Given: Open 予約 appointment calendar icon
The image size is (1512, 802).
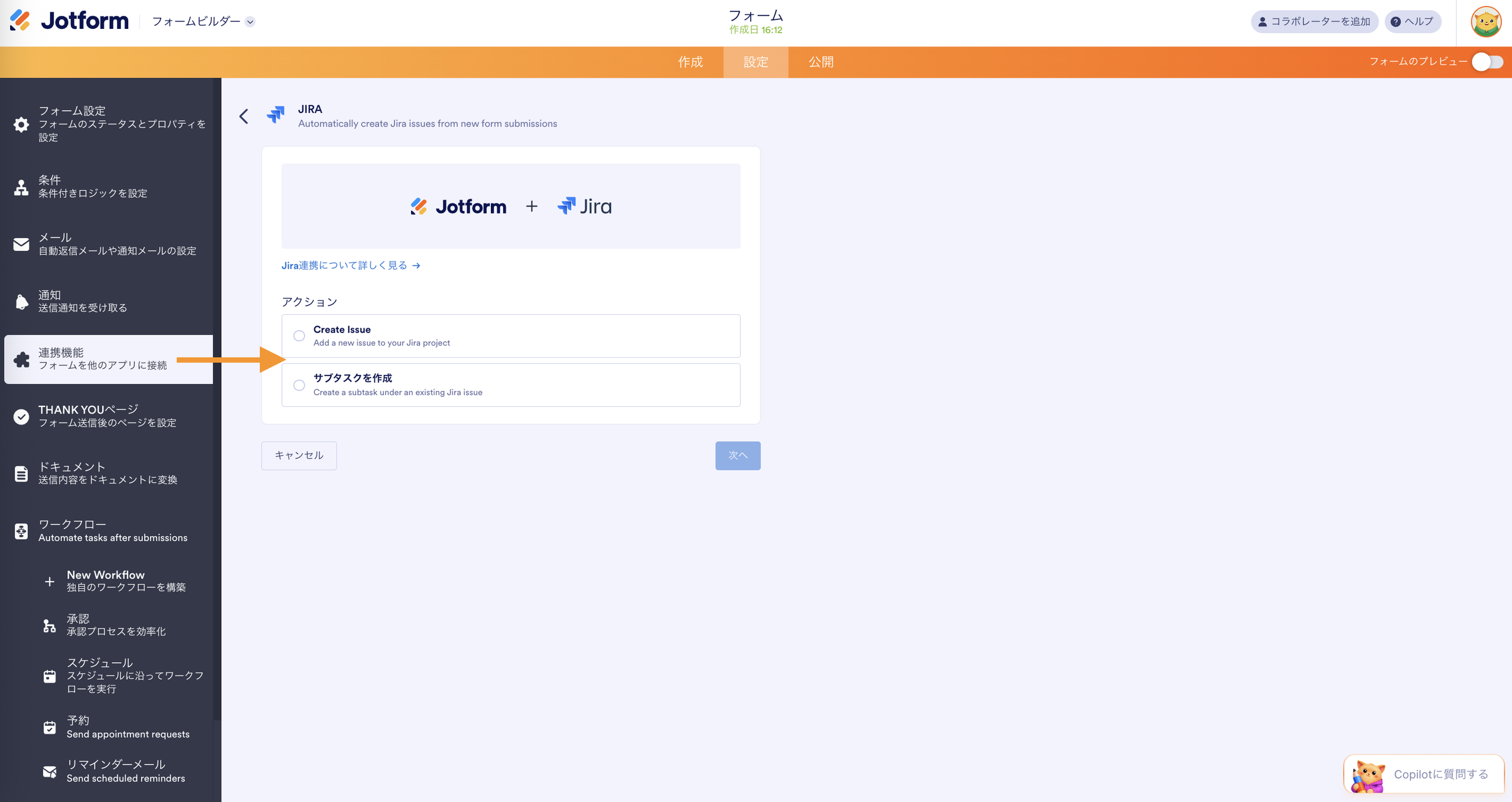Looking at the screenshot, I should (50, 728).
